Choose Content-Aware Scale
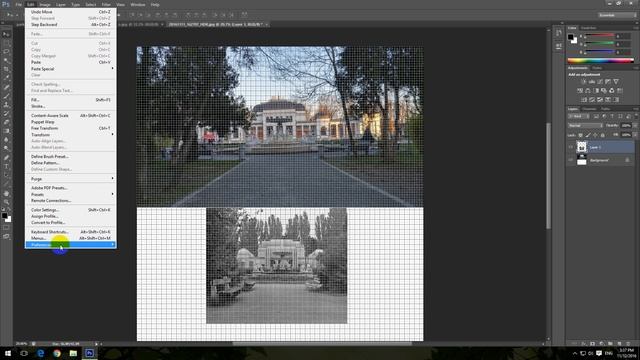The width and height of the screenshot is (640, 360). point(71,116)
